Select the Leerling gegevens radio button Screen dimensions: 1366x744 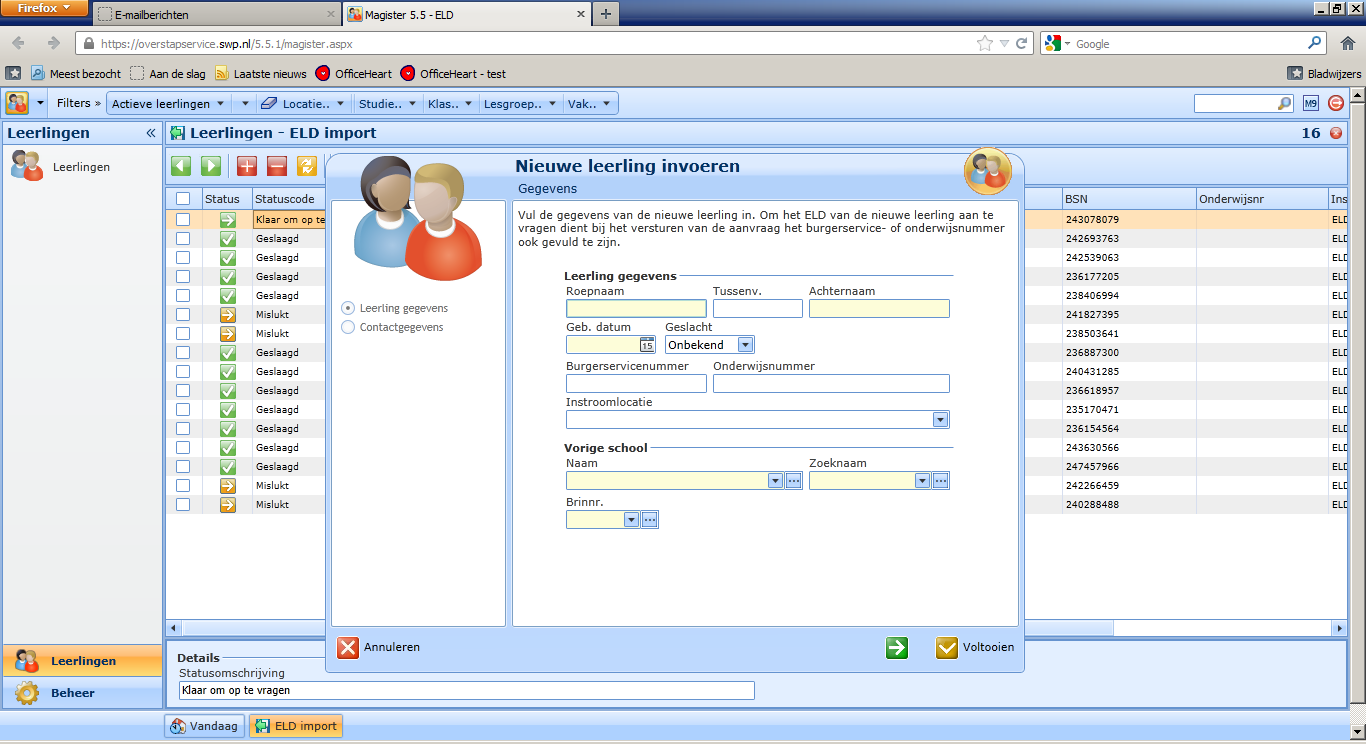(348, 308)
